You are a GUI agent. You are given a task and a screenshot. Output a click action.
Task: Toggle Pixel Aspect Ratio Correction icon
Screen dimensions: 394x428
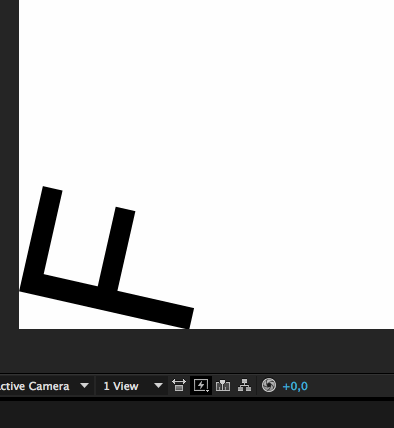pos(179,386)
